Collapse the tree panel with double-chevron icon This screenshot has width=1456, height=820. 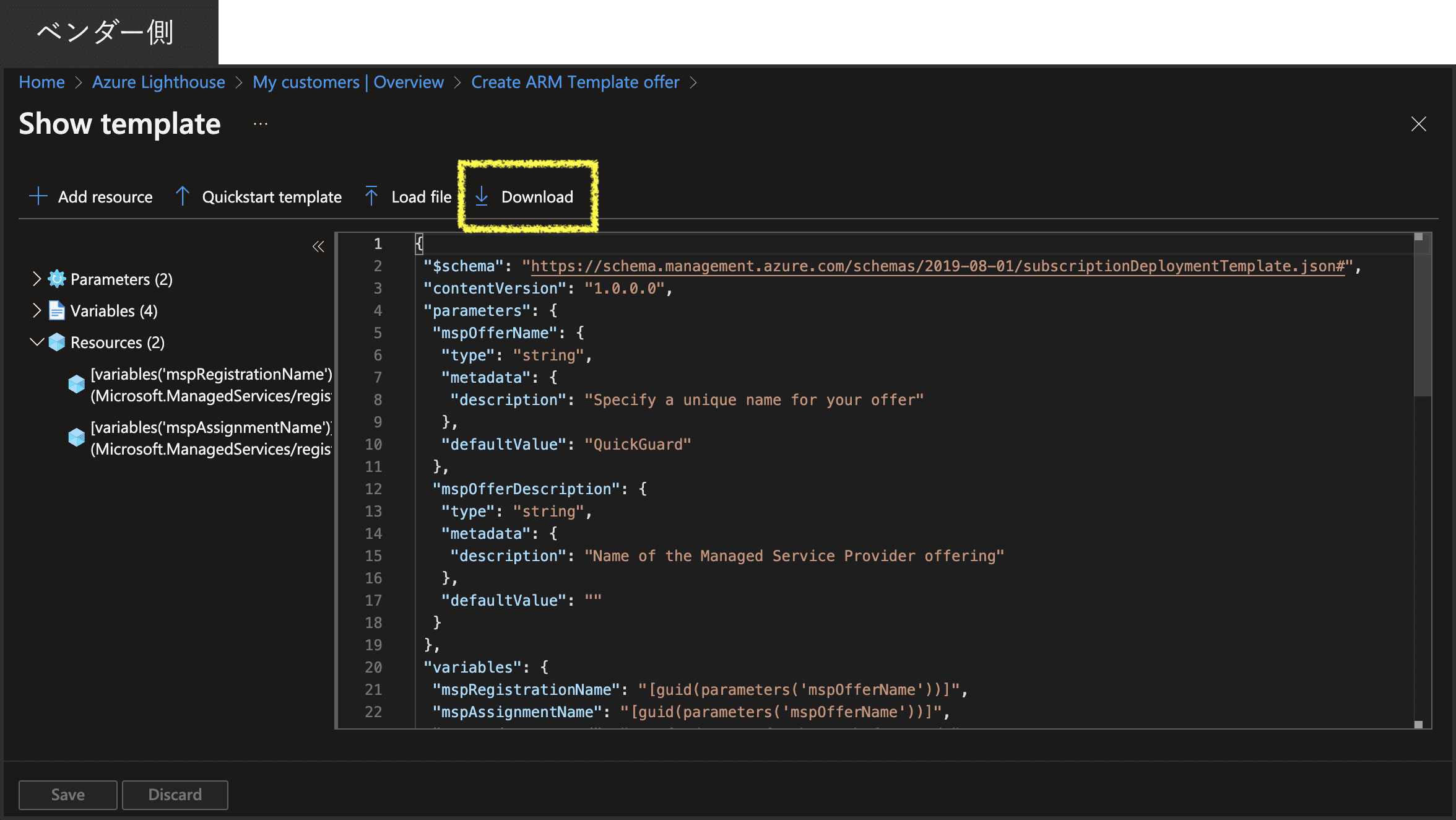click(x=318, y=246)
